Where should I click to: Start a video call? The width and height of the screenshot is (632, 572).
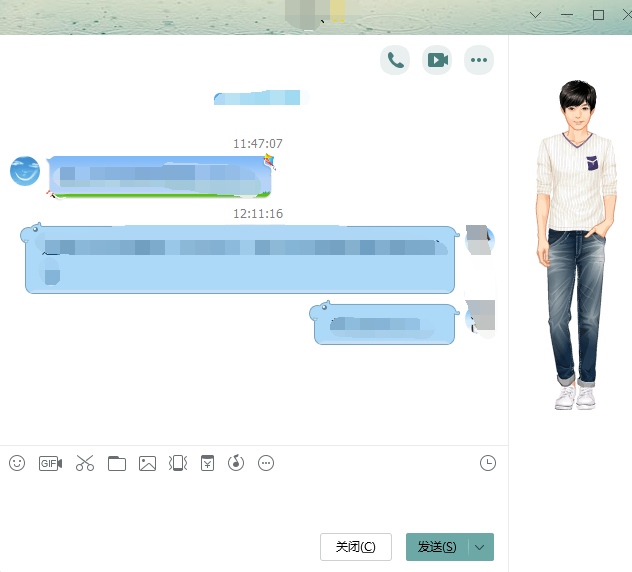(x=437, y=60)
